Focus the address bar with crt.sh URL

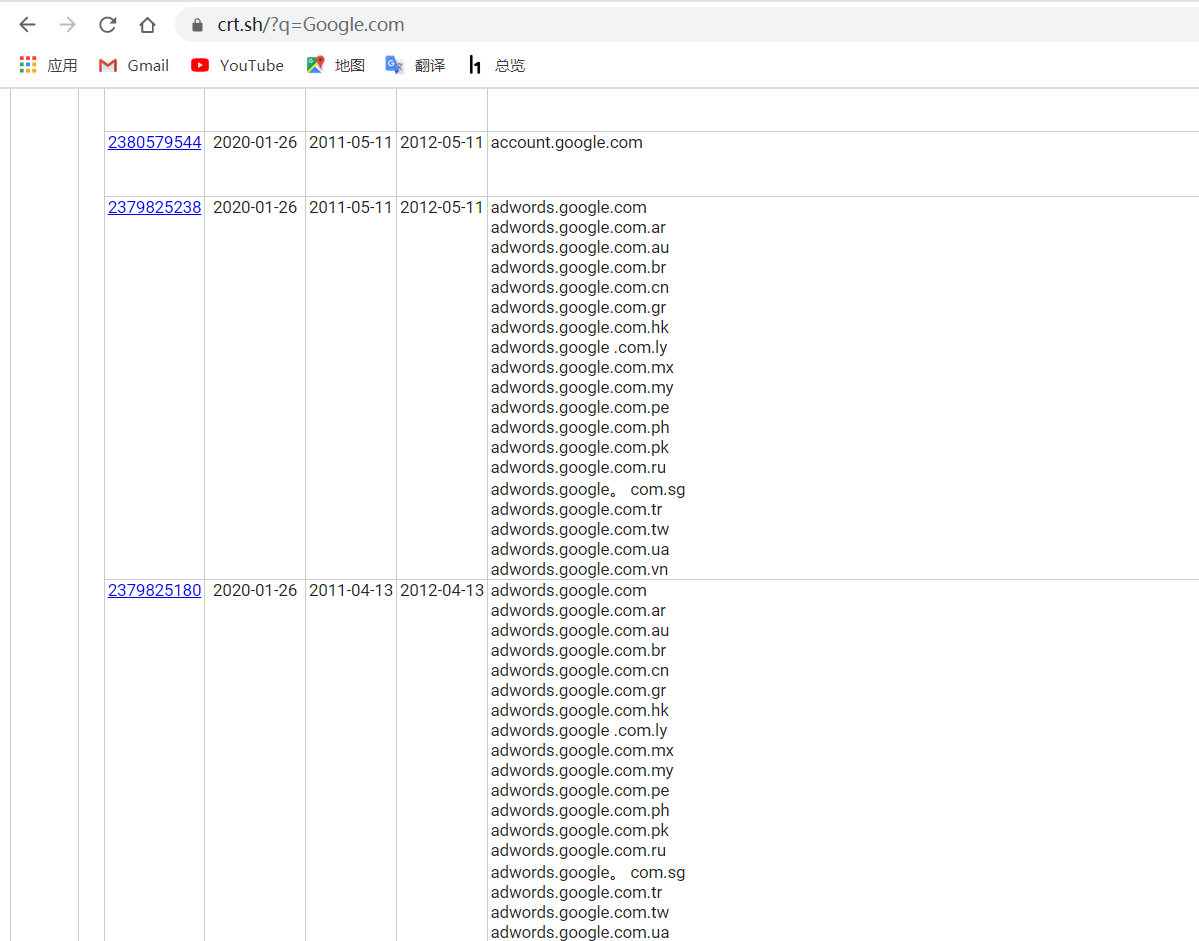point(688,24)
